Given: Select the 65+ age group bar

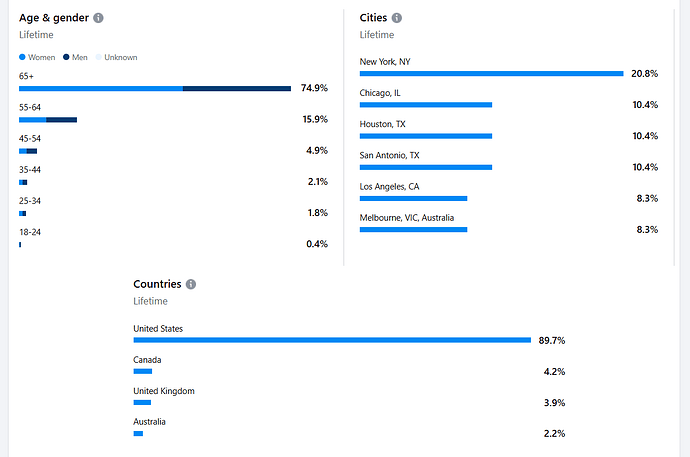Looking at the screenshot, I should pyautogui.click(x=155, y=89).
